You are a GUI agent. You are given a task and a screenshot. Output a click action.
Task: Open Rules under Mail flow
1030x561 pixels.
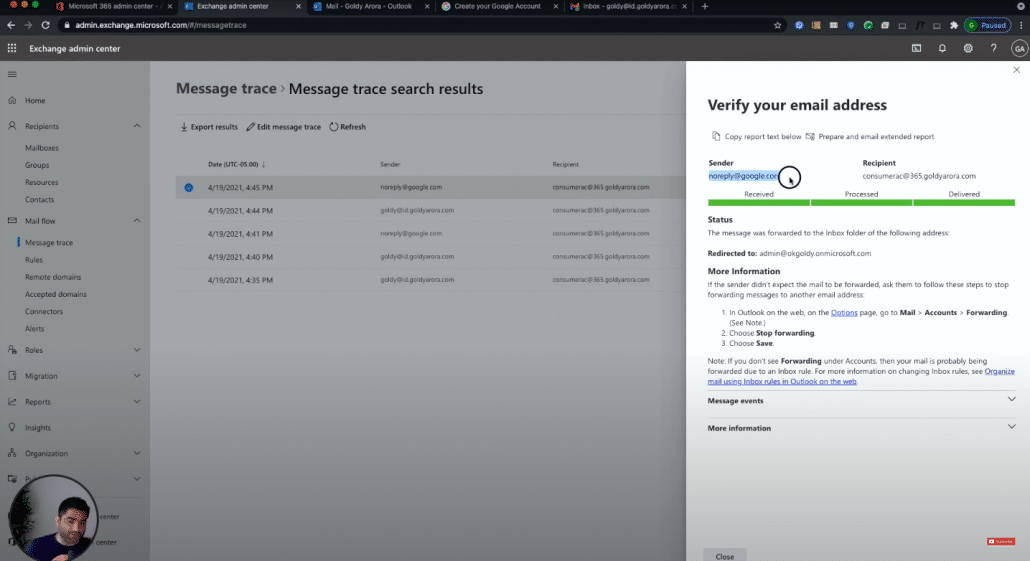[x=34, y=259]
